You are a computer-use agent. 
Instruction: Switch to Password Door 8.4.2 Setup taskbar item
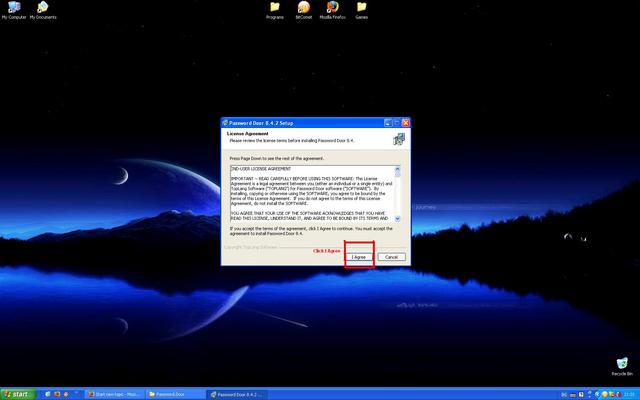click(x=237, y=394)
